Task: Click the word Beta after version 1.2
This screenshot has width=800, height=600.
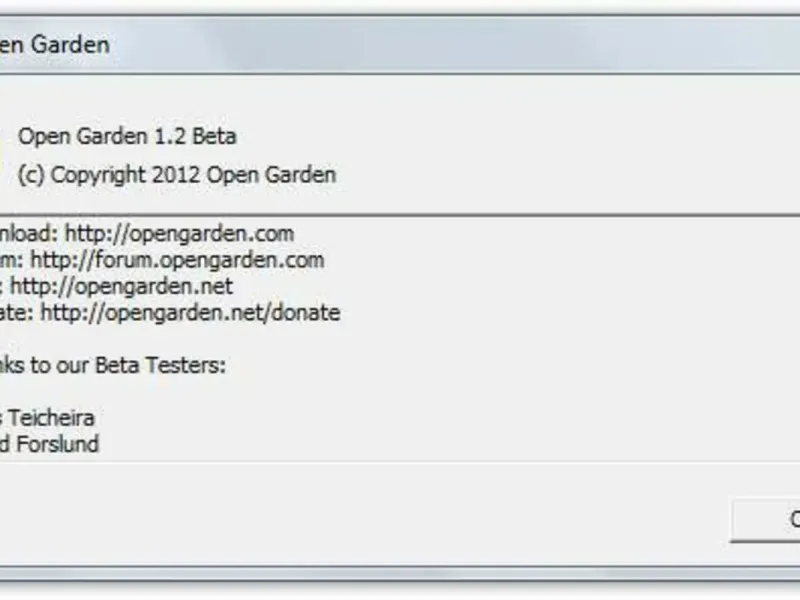Action: pyautogui.click(x=213, y=136)
